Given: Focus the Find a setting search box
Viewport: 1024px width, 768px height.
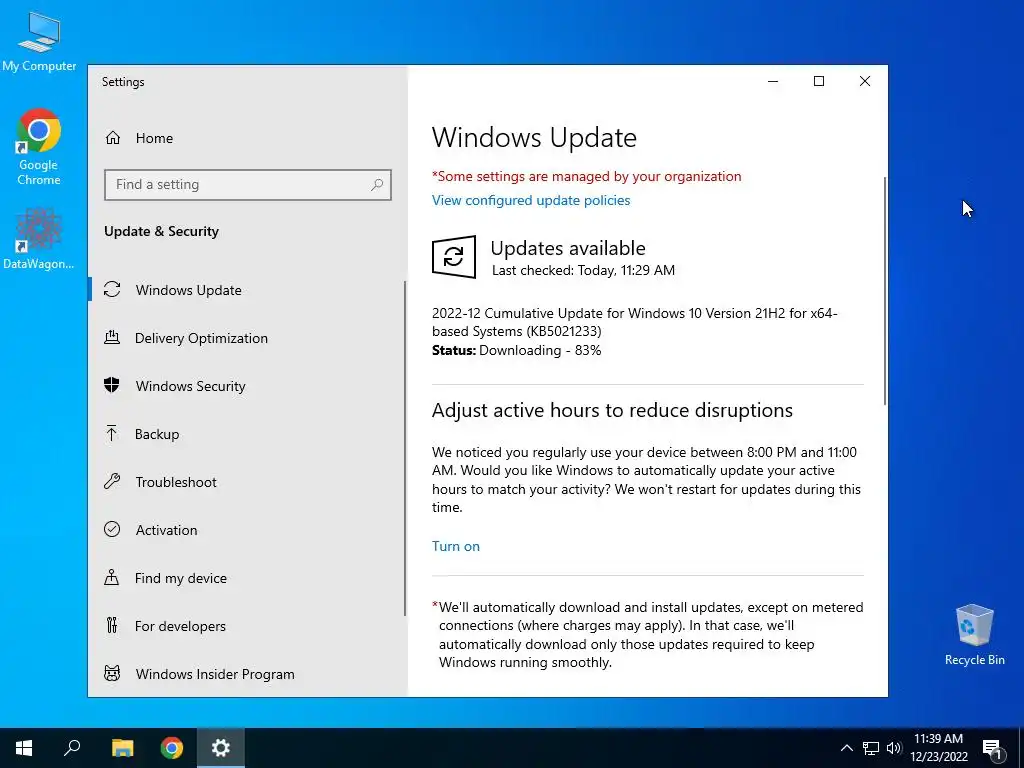Looking at the screenshot, I should point(248,185).
